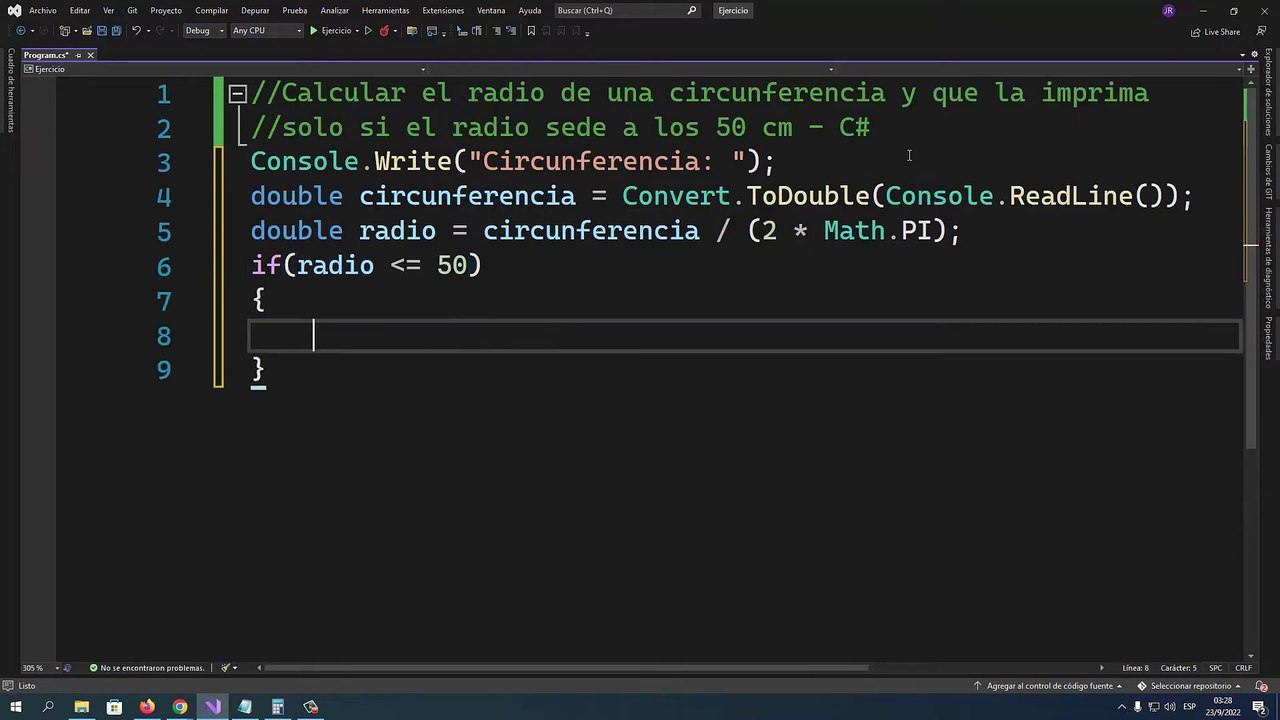Viewport: 1280px width, 720px height.
Task: Open the undo history dropdown arrow
Action: [x=148, y=31]
